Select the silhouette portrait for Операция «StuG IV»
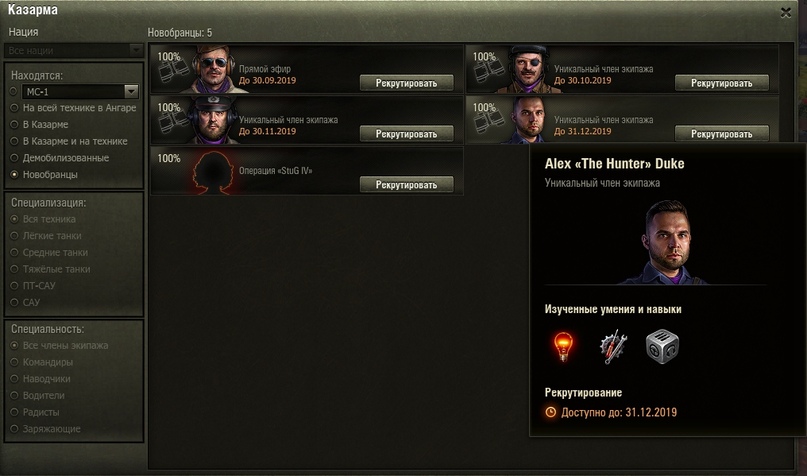Viewport: 807px width, 476px height. (x=212, y=171)
